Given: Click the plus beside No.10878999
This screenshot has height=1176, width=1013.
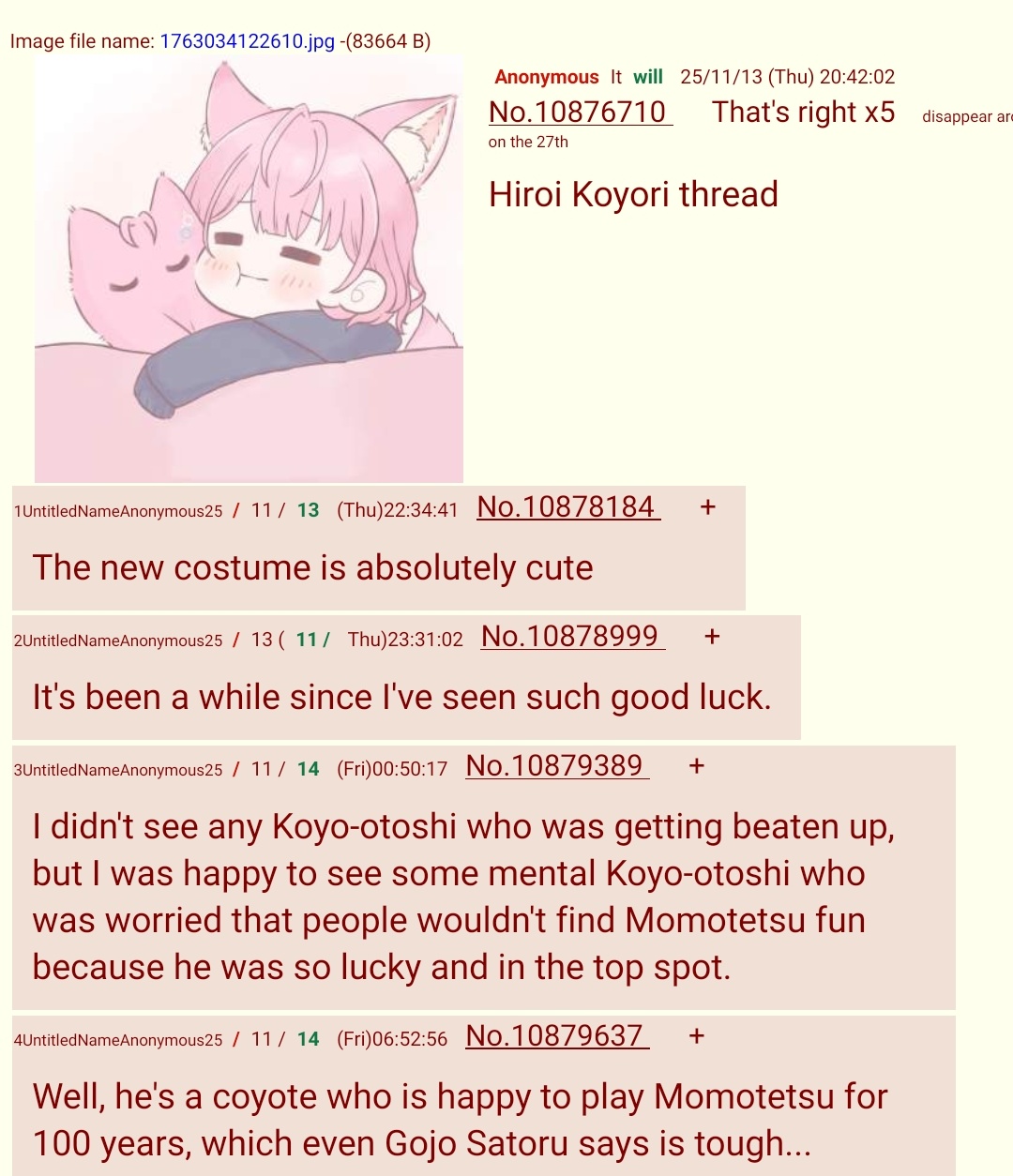Looking at the screenshot, I should point(712,637).
